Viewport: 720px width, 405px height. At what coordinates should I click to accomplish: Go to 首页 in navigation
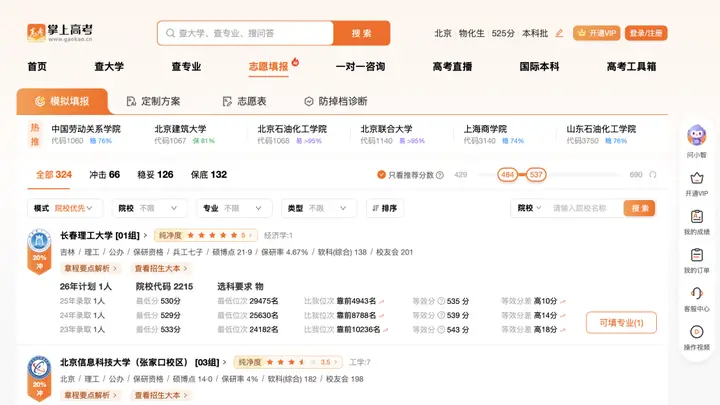[37, 67]
